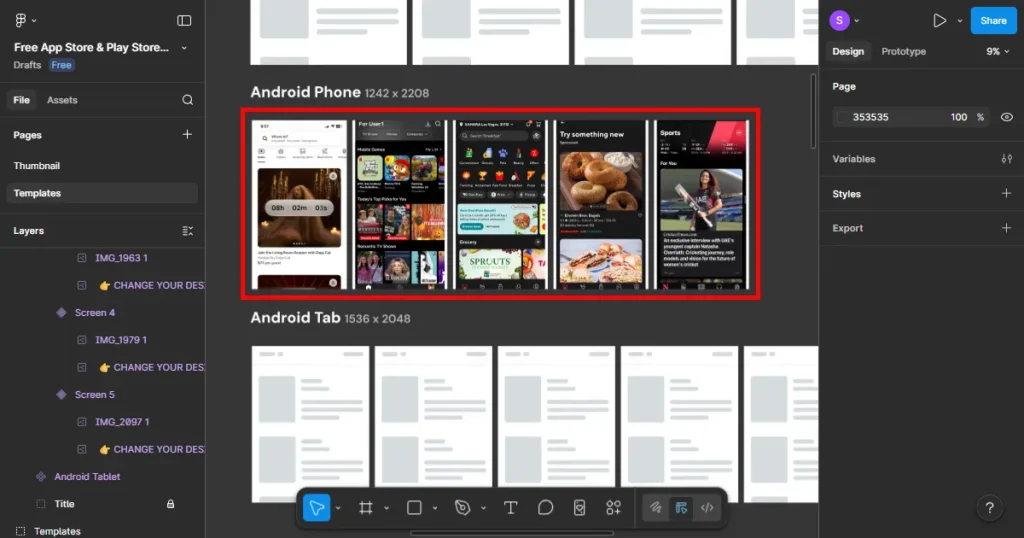This screenshot has height=538, width=1024.
Task: Click the Drafts location link
Action: 27,65
